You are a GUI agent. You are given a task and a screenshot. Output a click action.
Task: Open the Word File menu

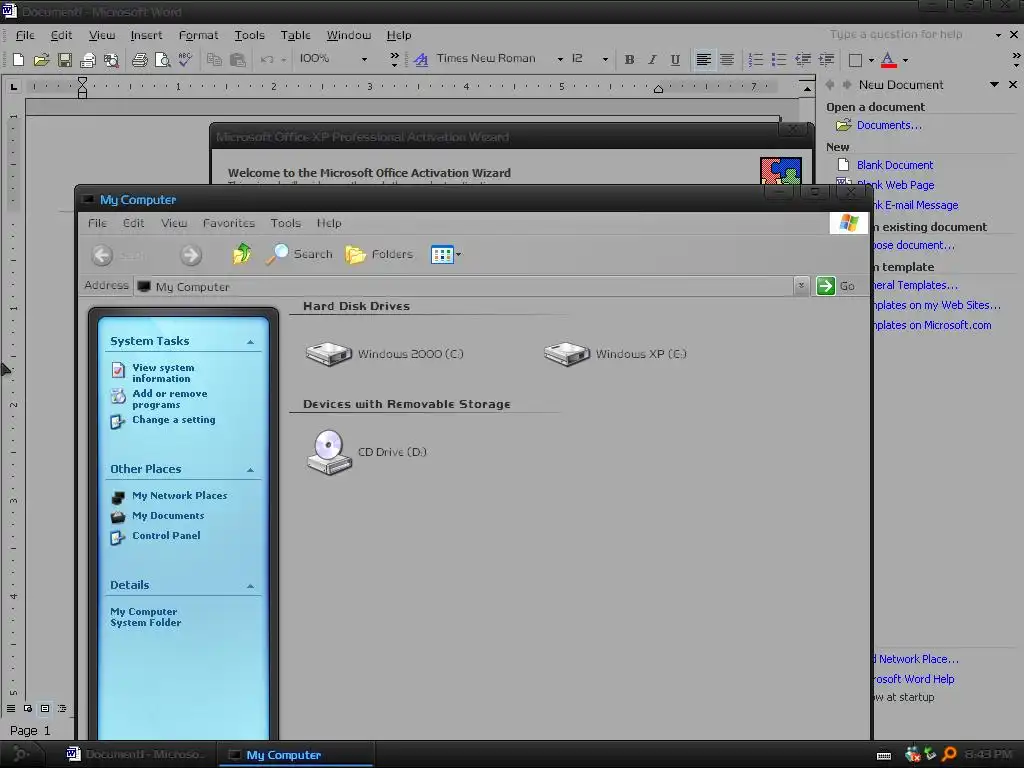pyautogui.click(x=25, y=35)
